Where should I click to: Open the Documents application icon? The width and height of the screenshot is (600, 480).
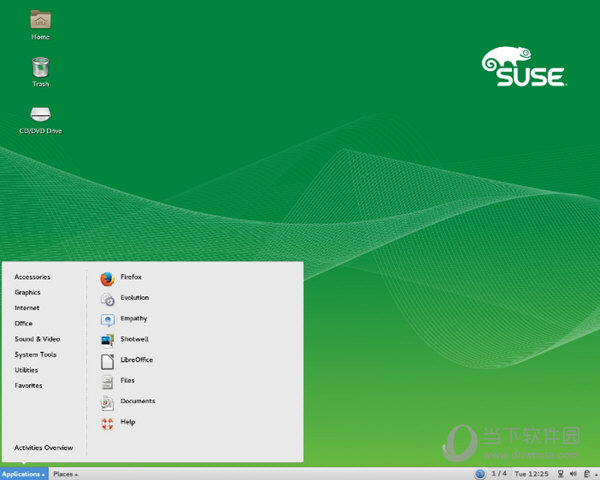[x=108, y=403]
